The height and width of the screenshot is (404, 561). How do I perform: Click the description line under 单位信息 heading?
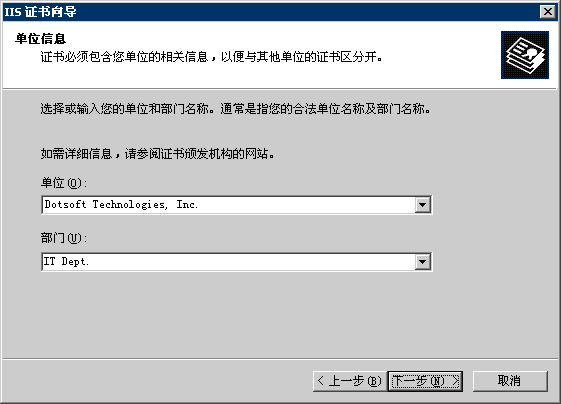pyautogui.click(x=211, y=57)
